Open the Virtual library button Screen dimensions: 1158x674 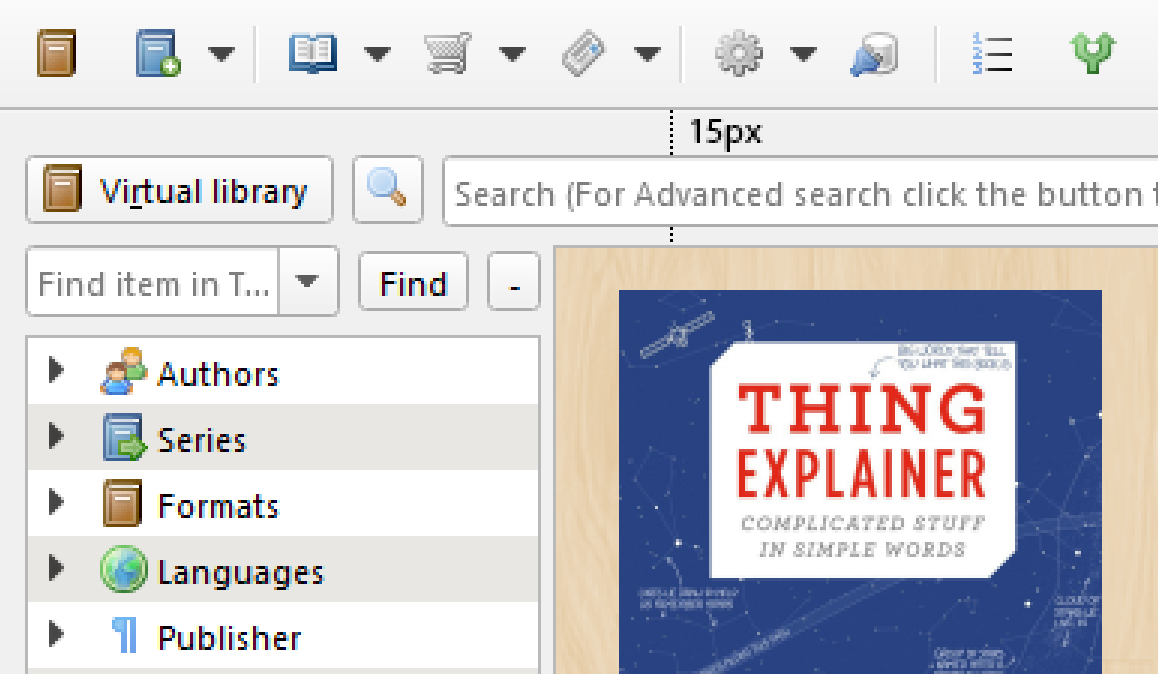tap(179, 190)
